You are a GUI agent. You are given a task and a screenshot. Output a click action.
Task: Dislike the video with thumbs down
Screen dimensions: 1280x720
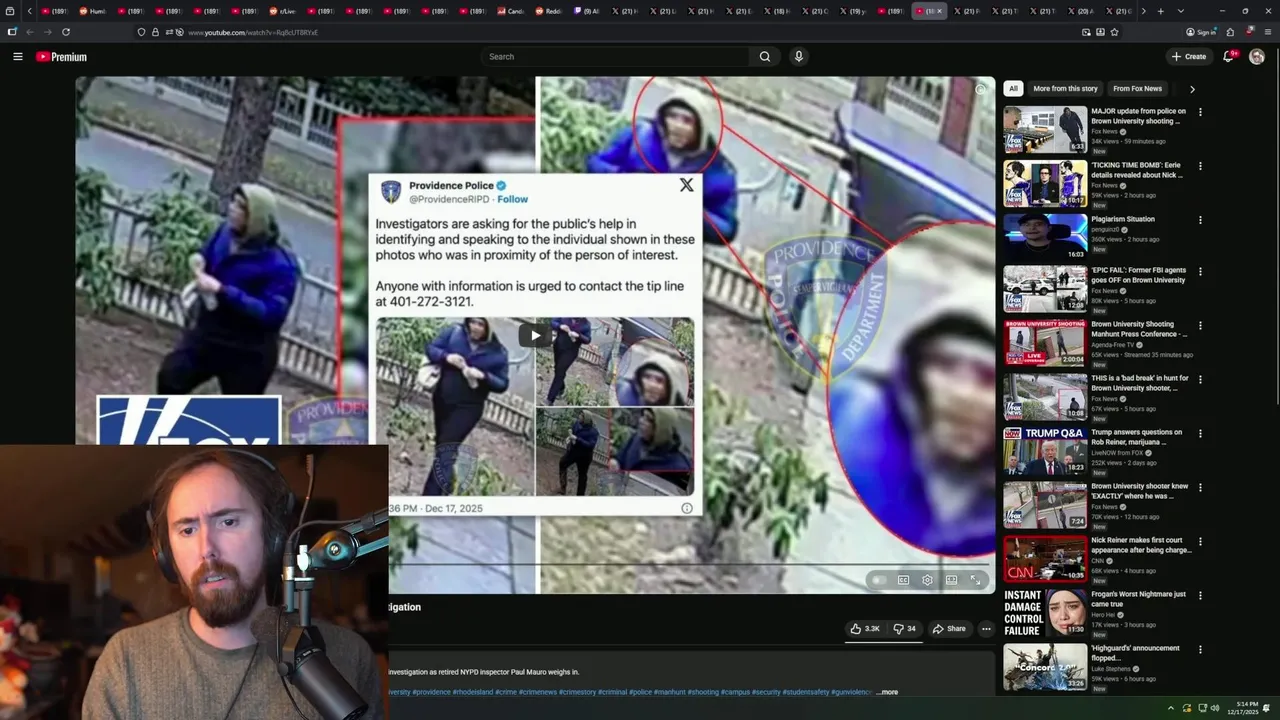point(904,629)
